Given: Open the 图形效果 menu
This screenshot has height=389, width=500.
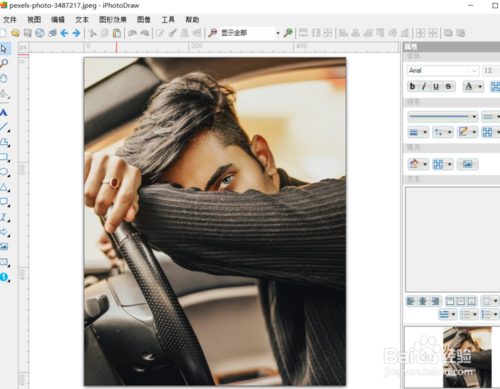Looking at the screenshot, I should [x=113, y=20].
